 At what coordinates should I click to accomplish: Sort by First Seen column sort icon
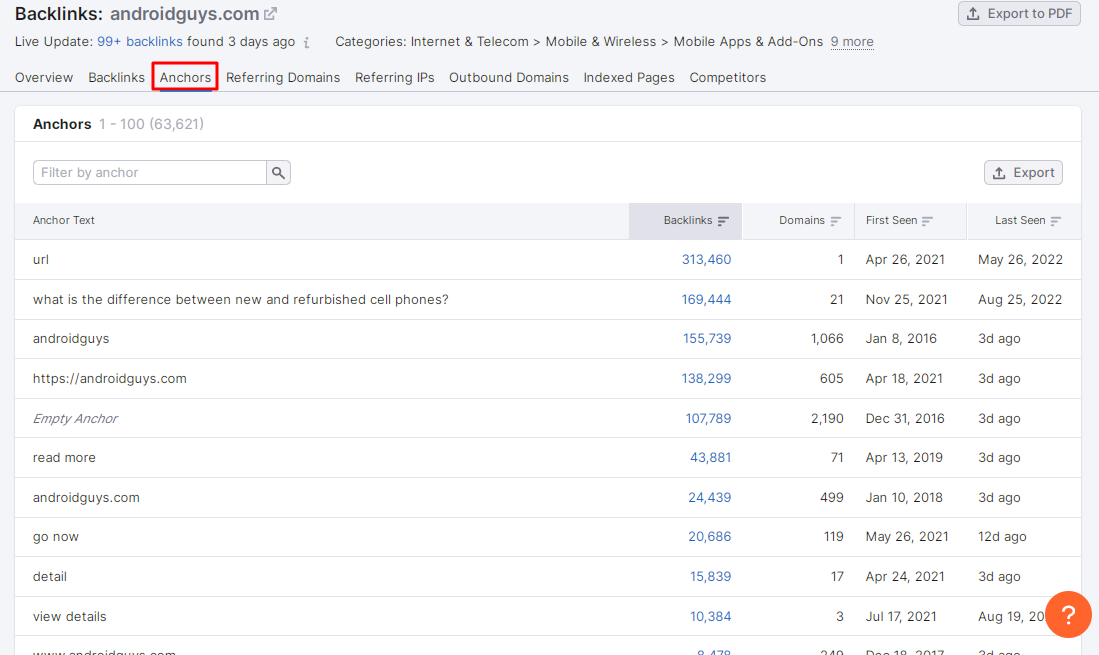(x=927, y=221)
